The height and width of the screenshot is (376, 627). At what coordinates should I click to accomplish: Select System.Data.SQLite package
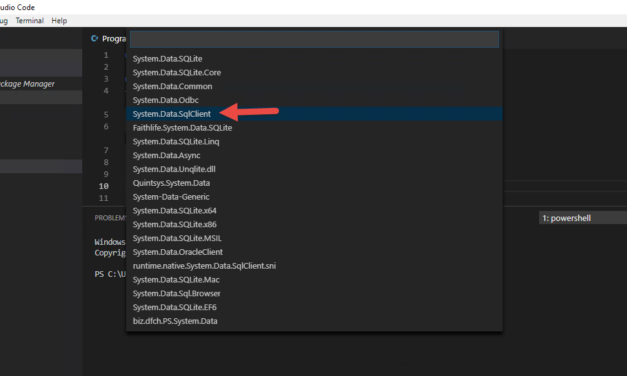[x=314, y=59]
